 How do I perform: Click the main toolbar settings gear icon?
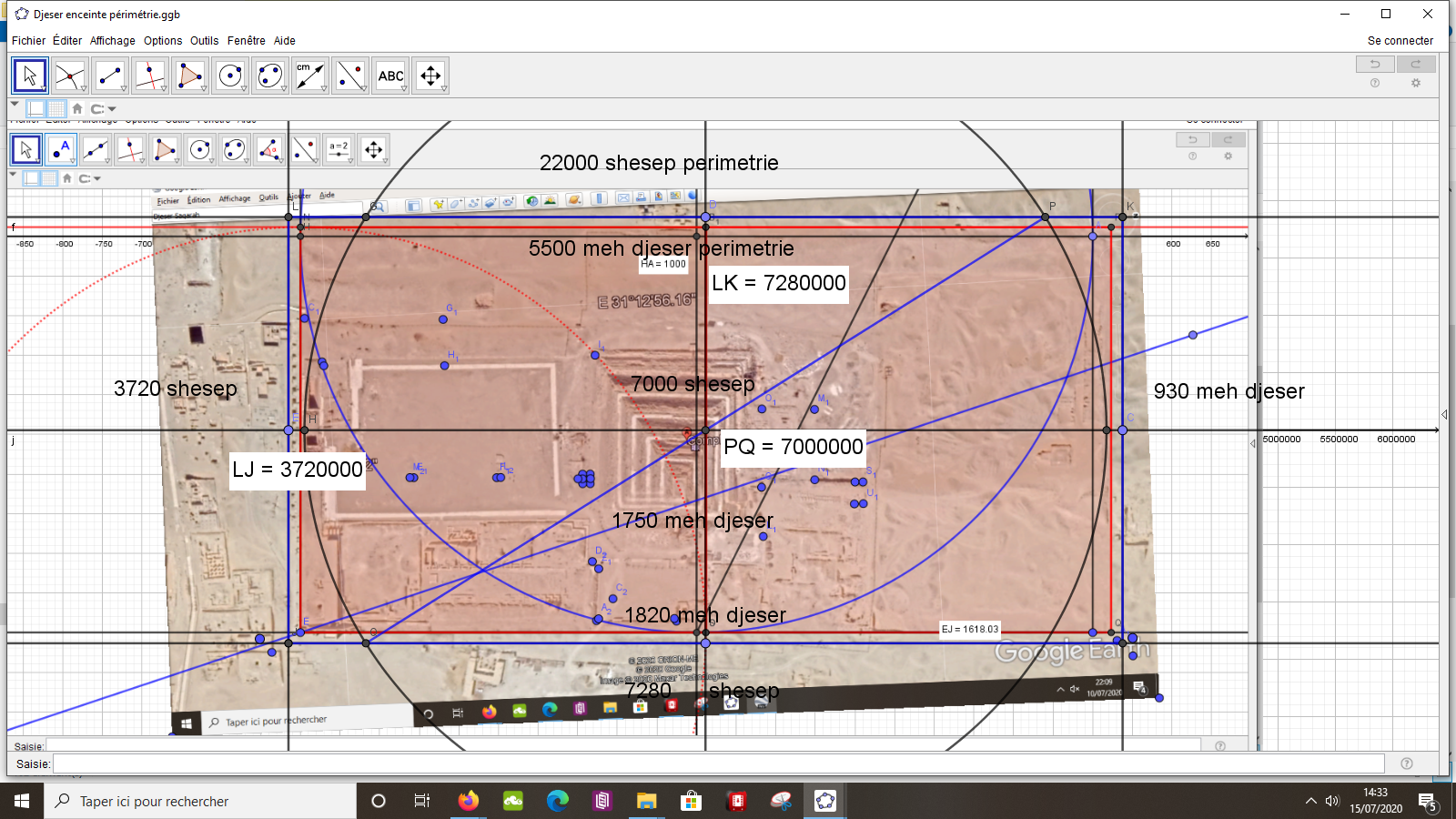tap(1415, 83)
